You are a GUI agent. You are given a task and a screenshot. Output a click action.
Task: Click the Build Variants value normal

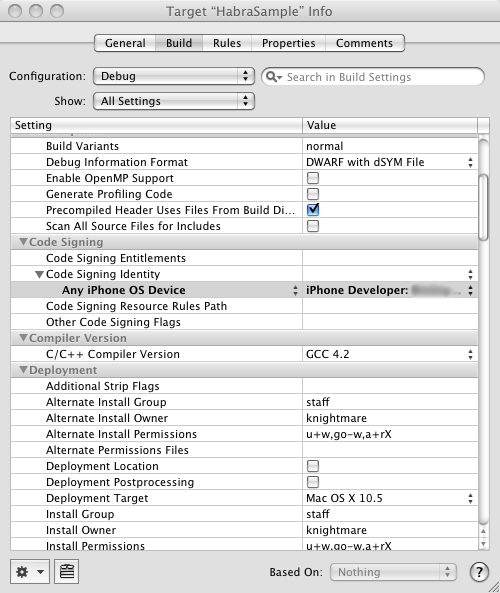tap(325, 146)
